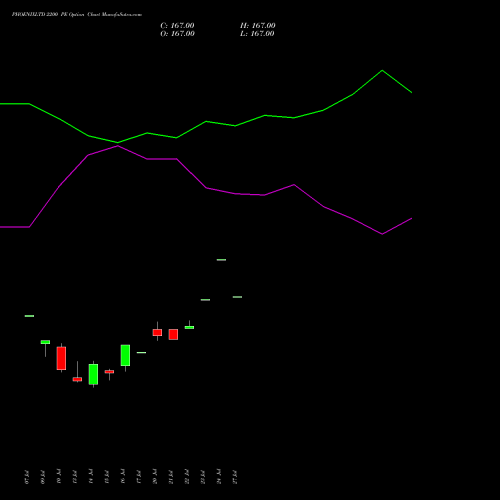The image size is (500, 500).
Task: Click the peak of the green line
Action: 382,71
